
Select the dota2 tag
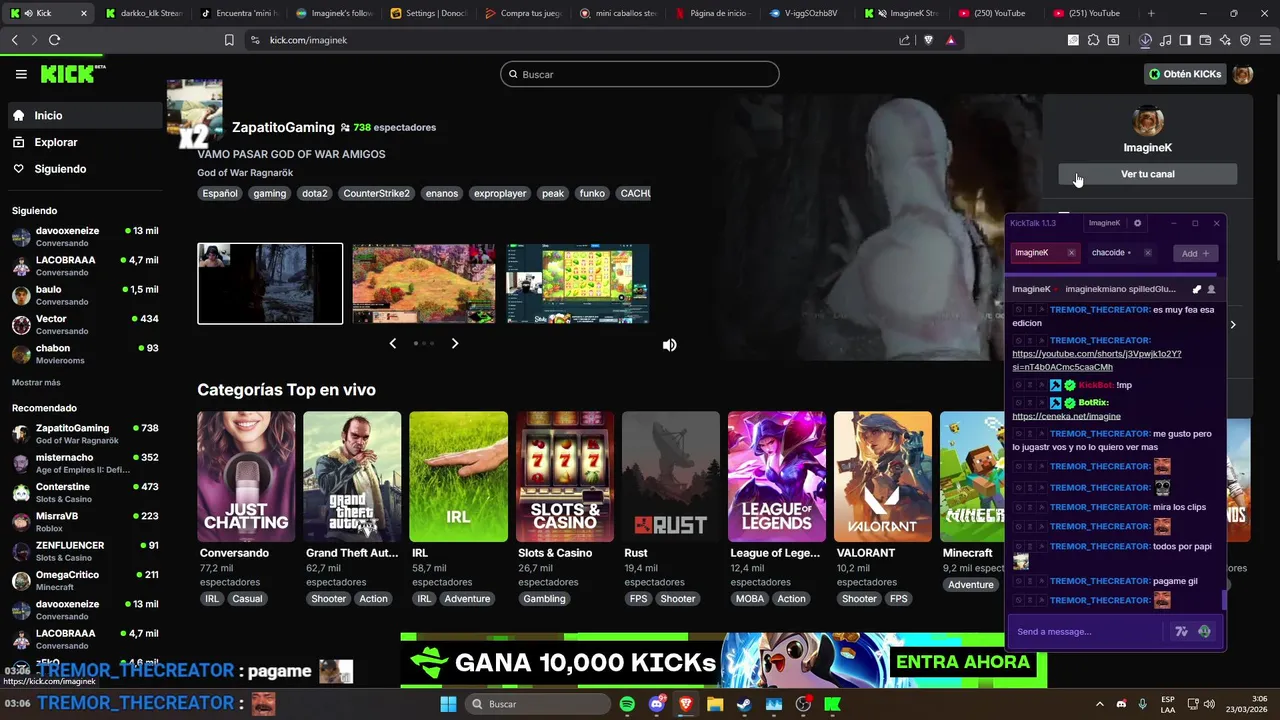(x=315, y=193)
